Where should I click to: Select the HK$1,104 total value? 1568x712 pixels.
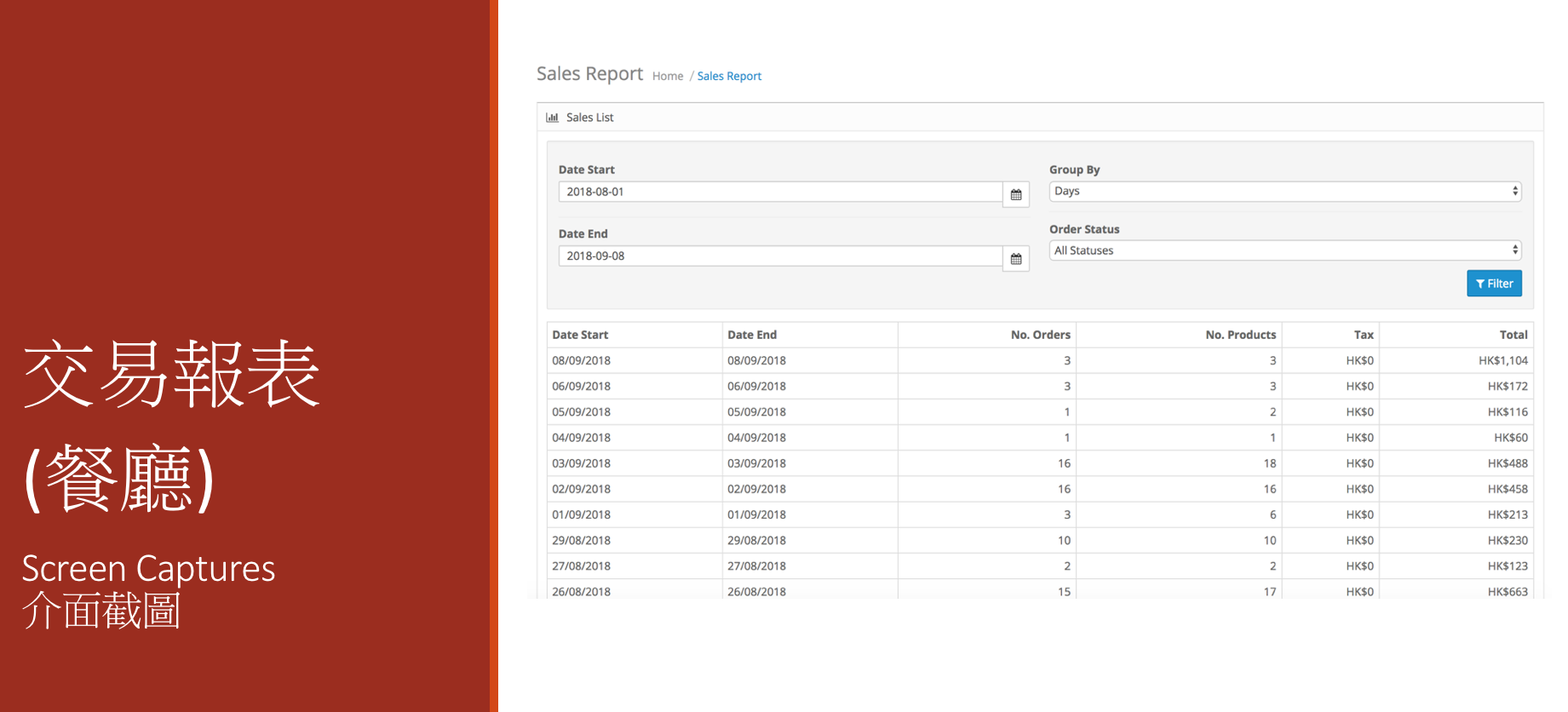pyautogui.click(x=1503, y=360)
